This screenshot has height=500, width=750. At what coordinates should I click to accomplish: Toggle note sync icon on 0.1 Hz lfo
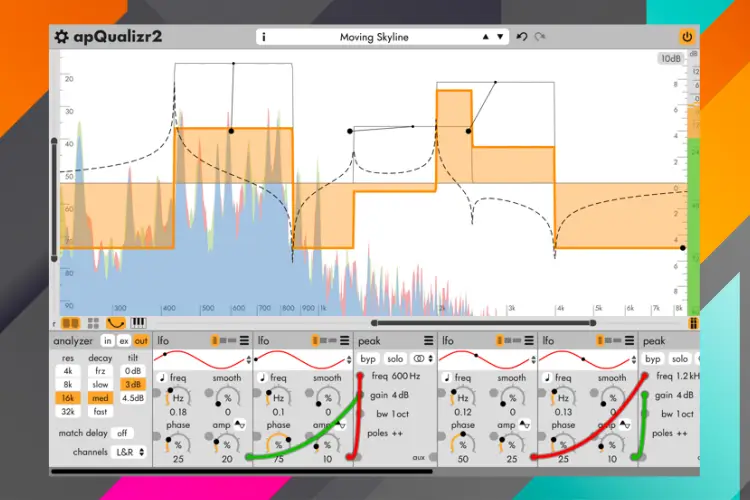coord(262,378)
